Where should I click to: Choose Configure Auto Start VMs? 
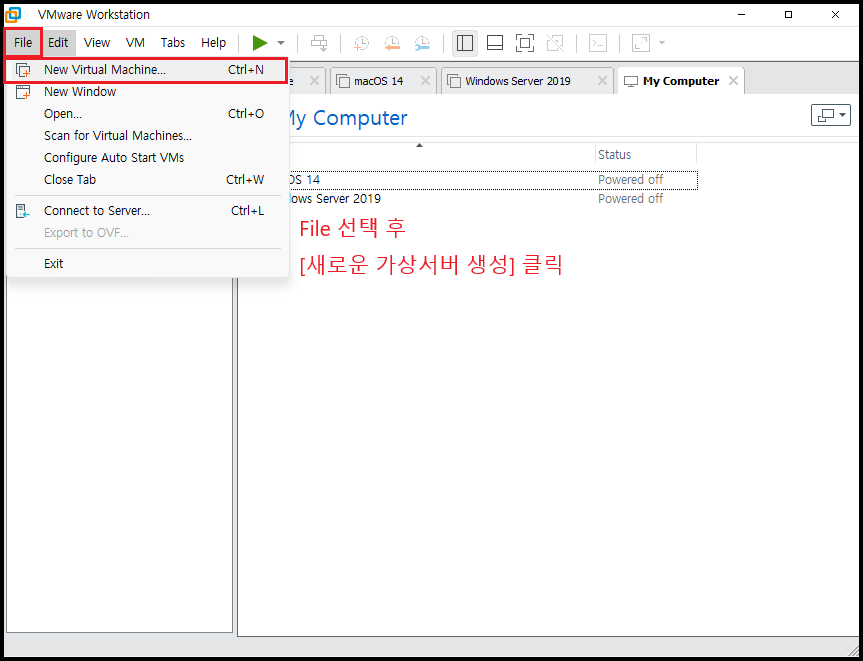click(146, 157)
